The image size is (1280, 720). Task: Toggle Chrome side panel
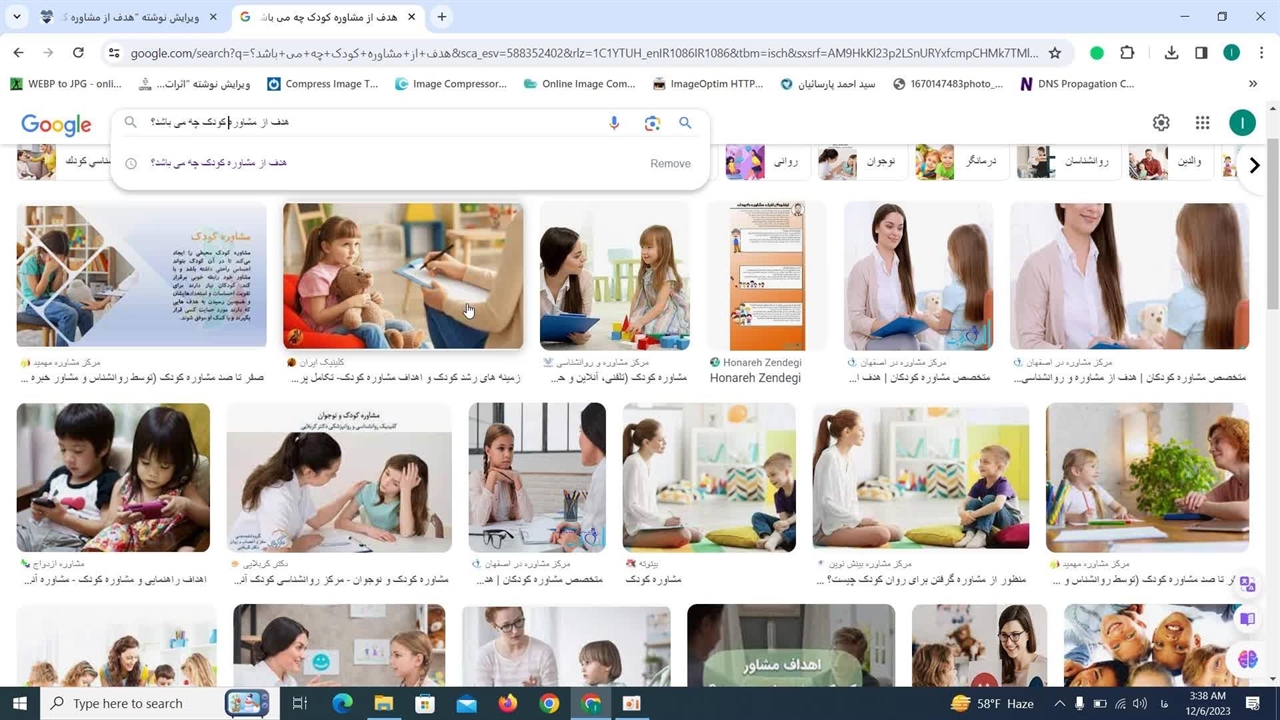pos(1201,53)
